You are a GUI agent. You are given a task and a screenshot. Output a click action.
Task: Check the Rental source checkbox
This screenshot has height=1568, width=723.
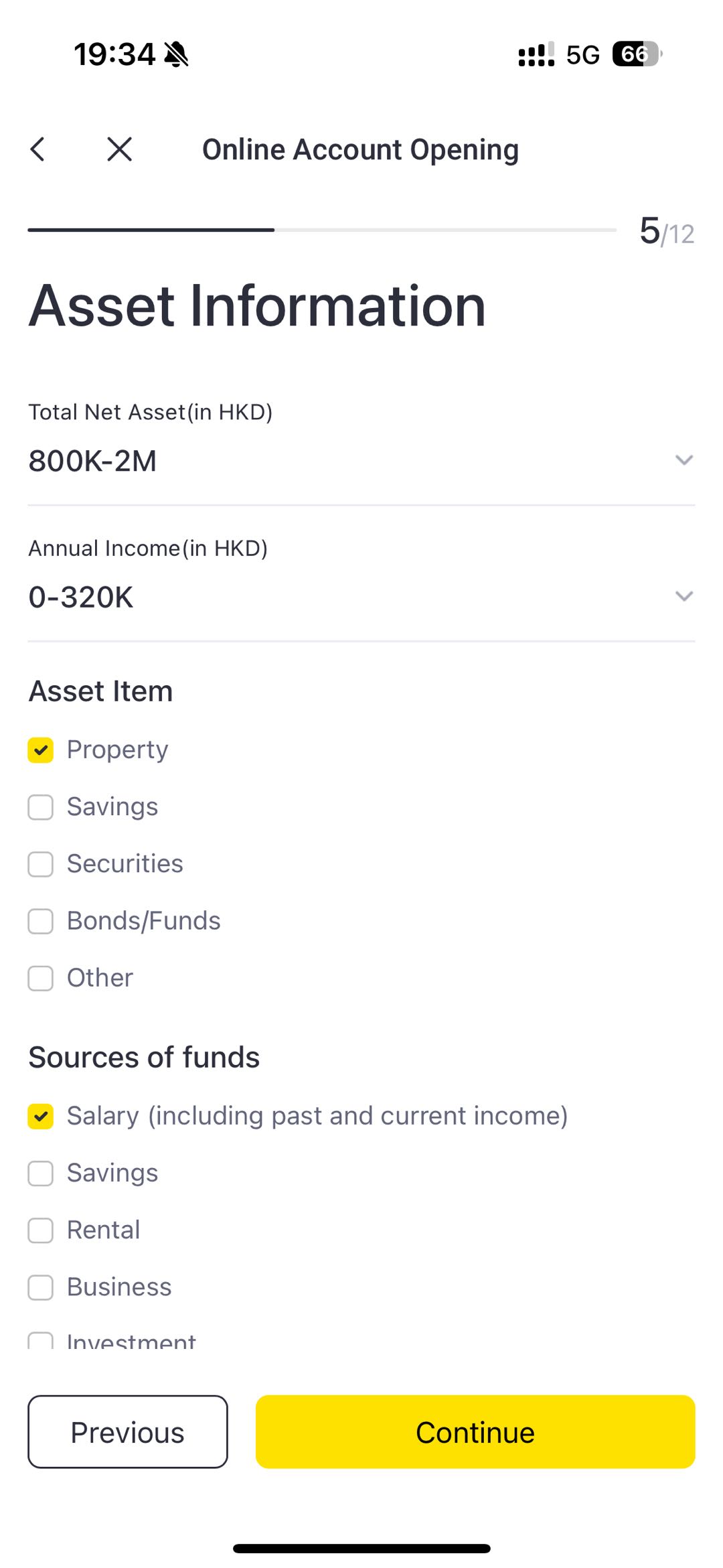41,1230
